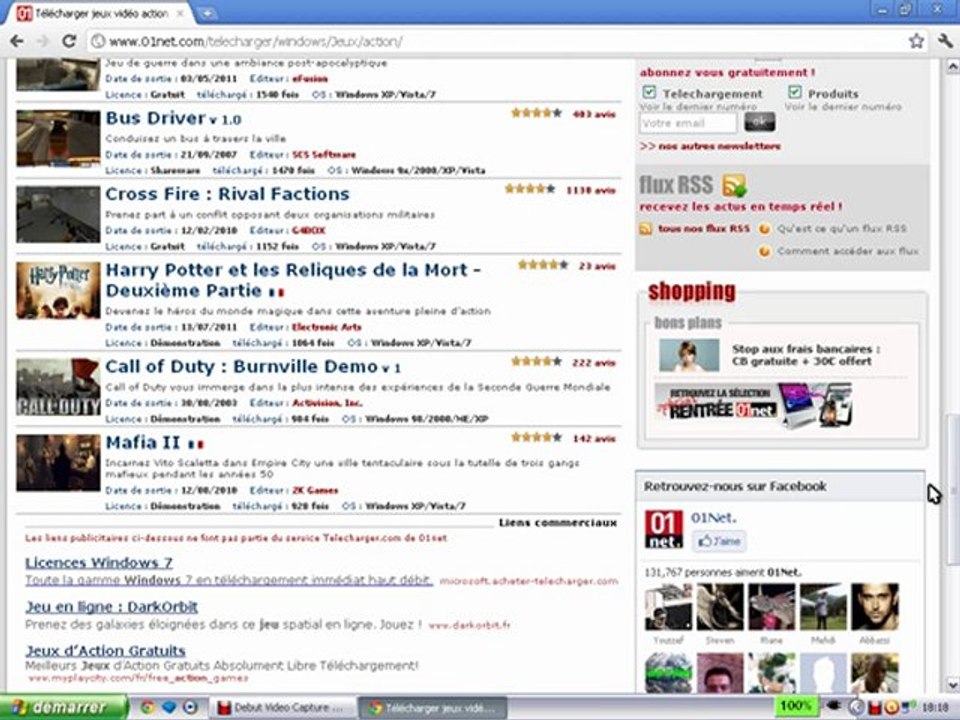The height and width of the screenshot is (720, 960).
Task: Click 01Net. Facebook page name
Action: pyautogui.click(x=714, y=518)
